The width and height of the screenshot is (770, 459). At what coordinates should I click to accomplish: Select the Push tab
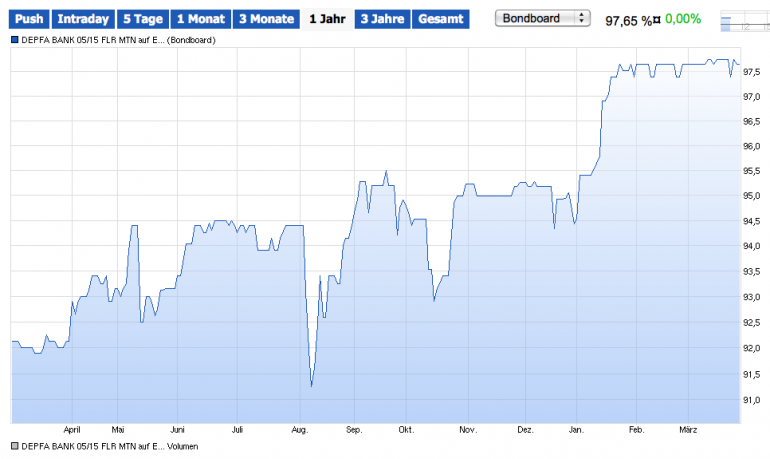click(29, 19)
